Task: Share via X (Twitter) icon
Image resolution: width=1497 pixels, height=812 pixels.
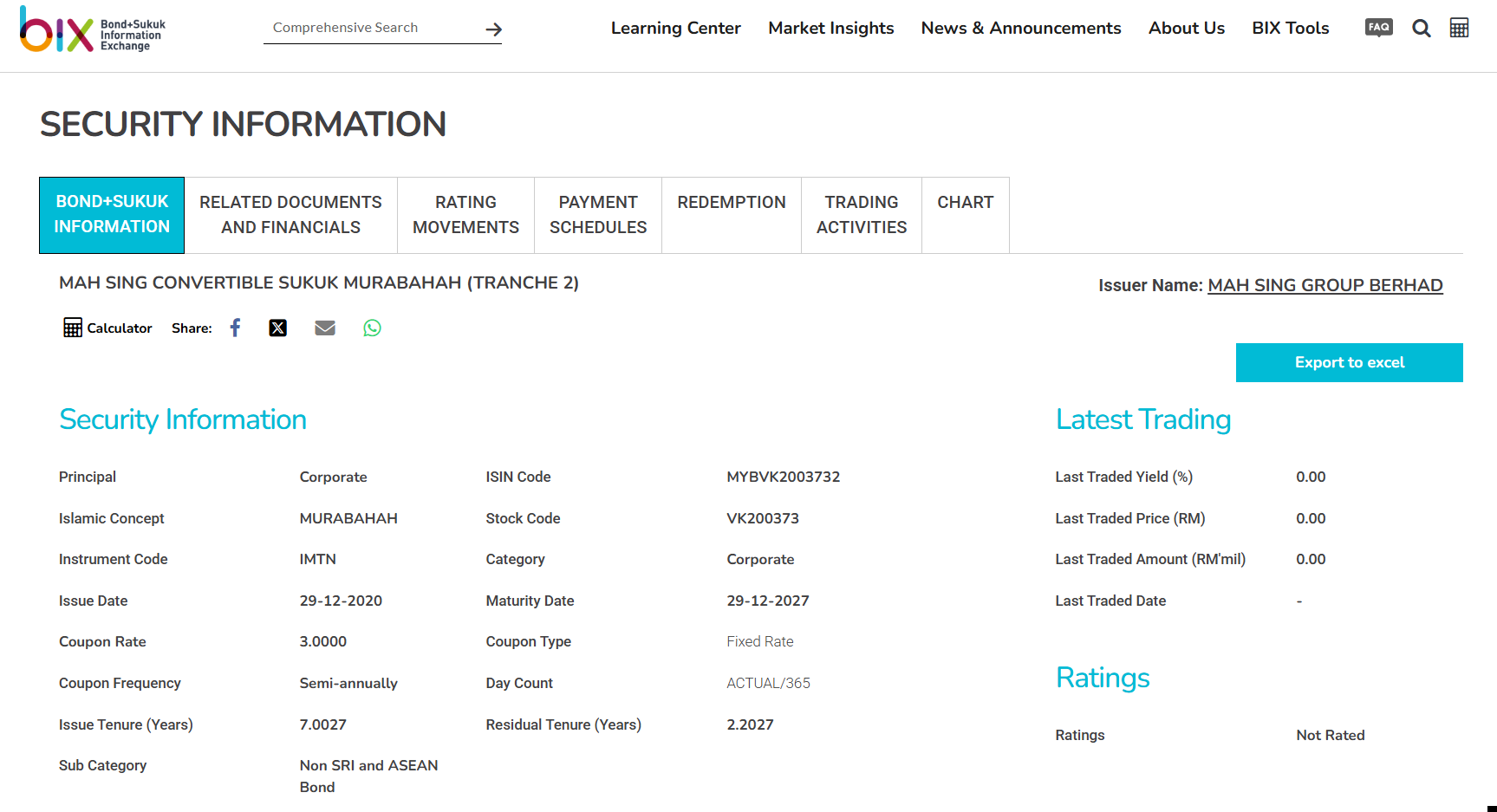Action: coord(277,328)
